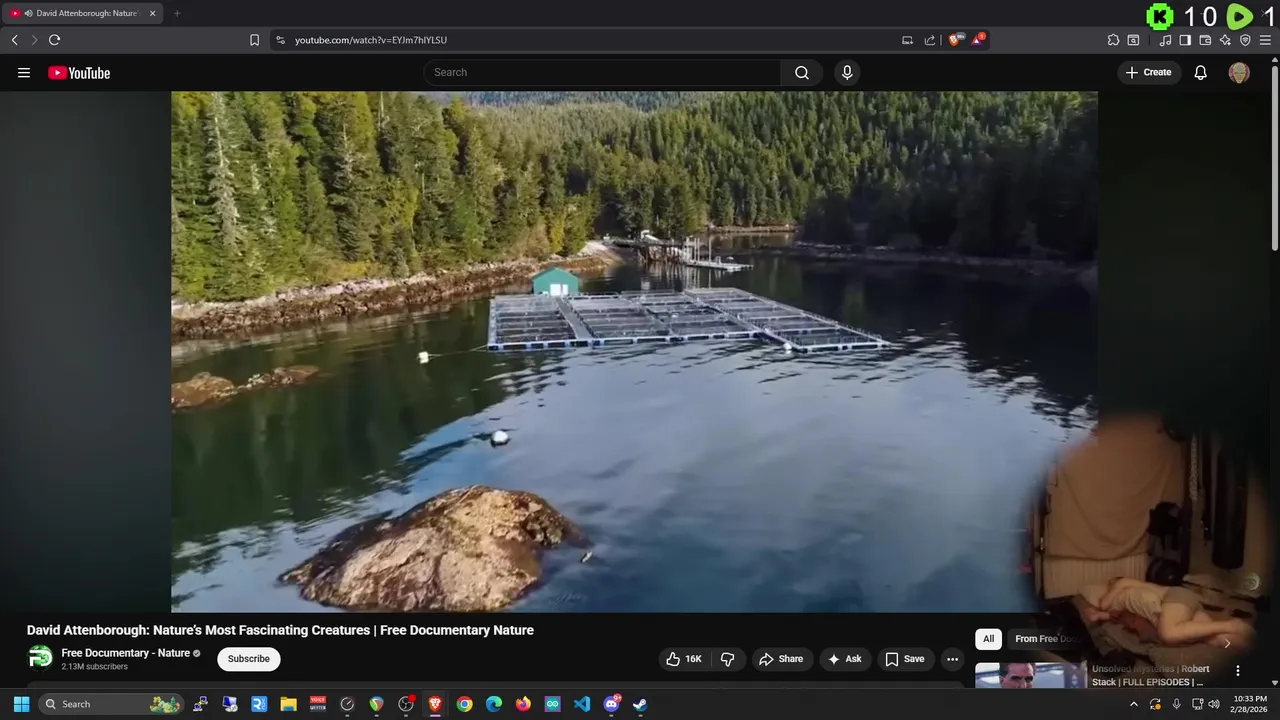Click the YouTube search input field

tap(602, 72)
